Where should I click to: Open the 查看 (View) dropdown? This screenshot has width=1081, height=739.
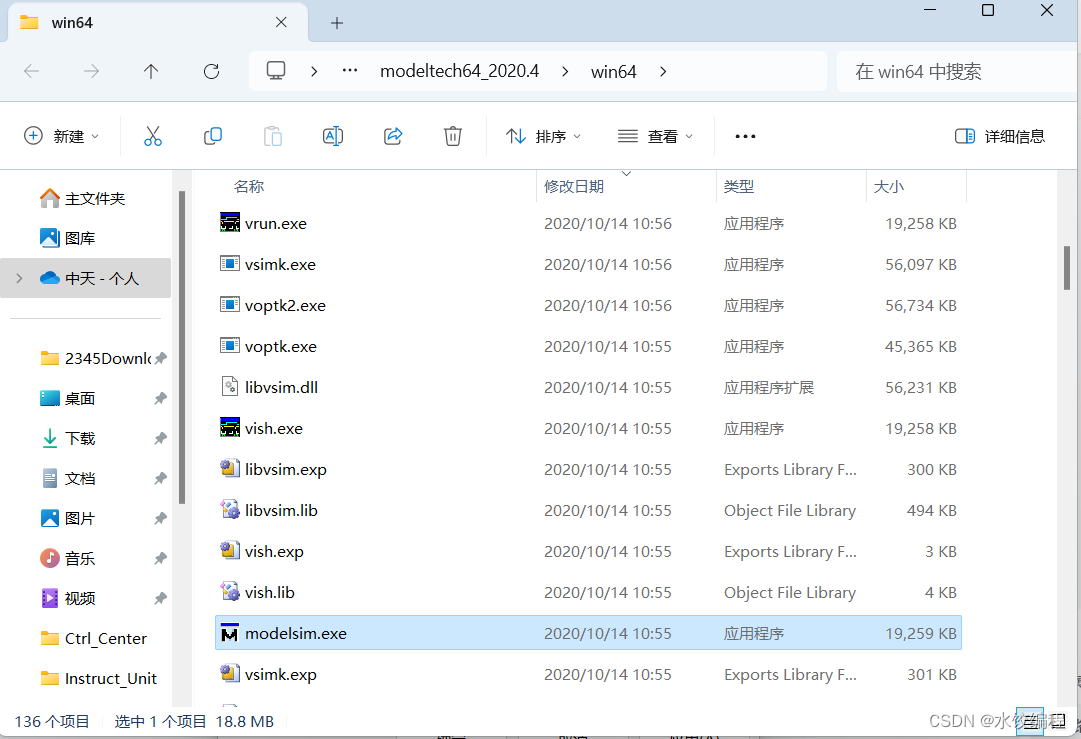coord(655,136)
